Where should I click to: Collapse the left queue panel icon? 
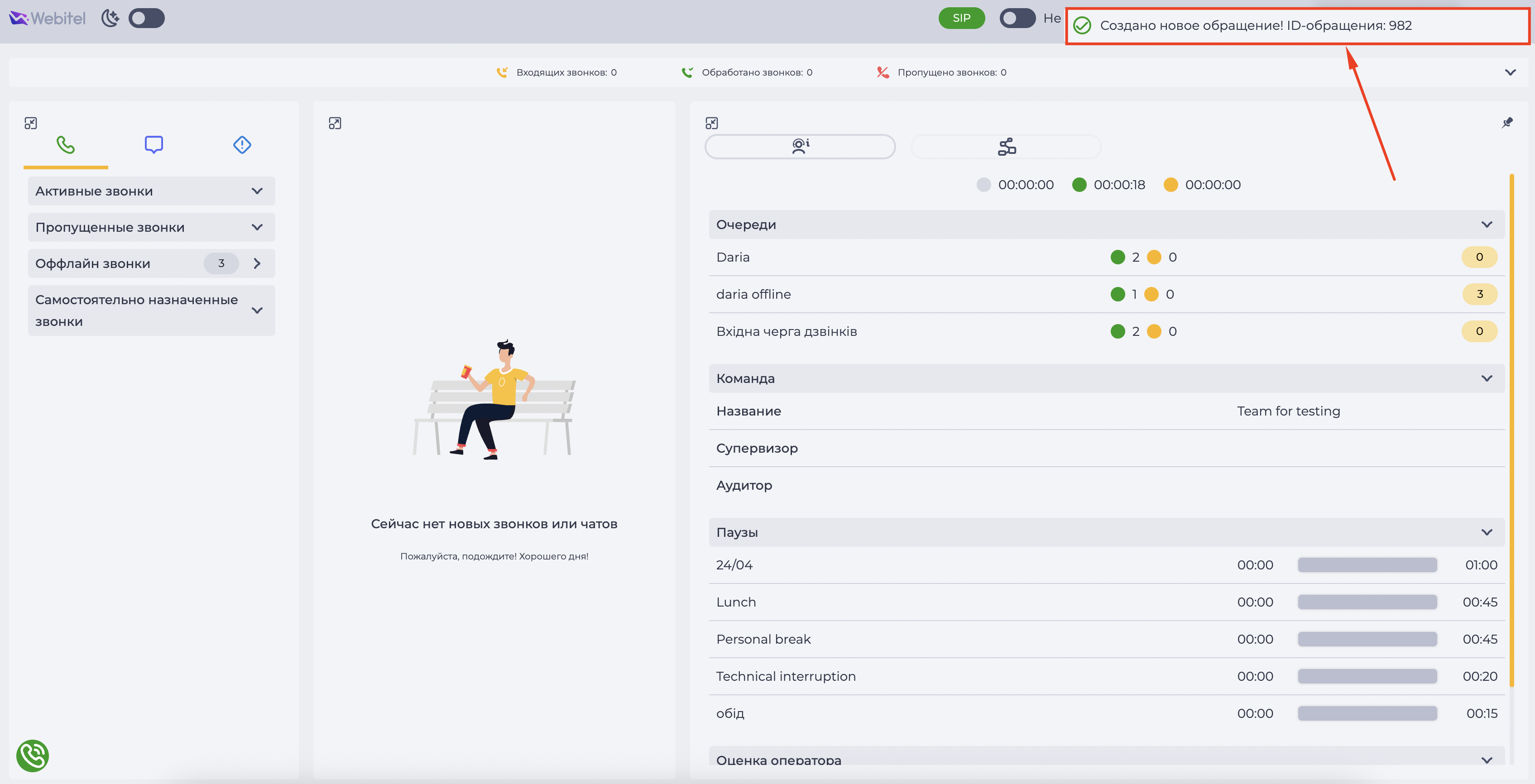[x=31, y=123]
